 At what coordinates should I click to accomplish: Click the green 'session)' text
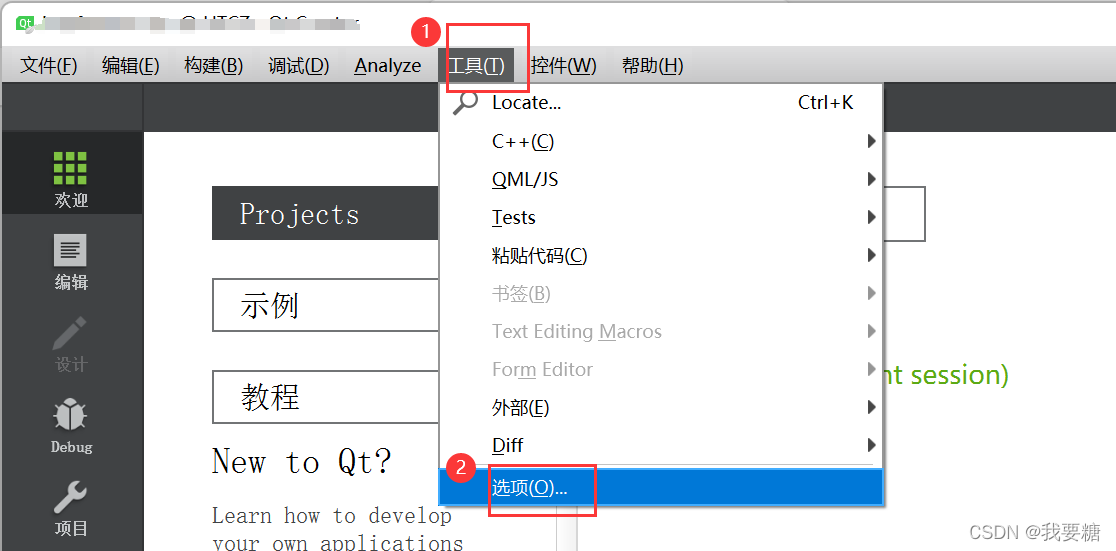pos(959,374)
